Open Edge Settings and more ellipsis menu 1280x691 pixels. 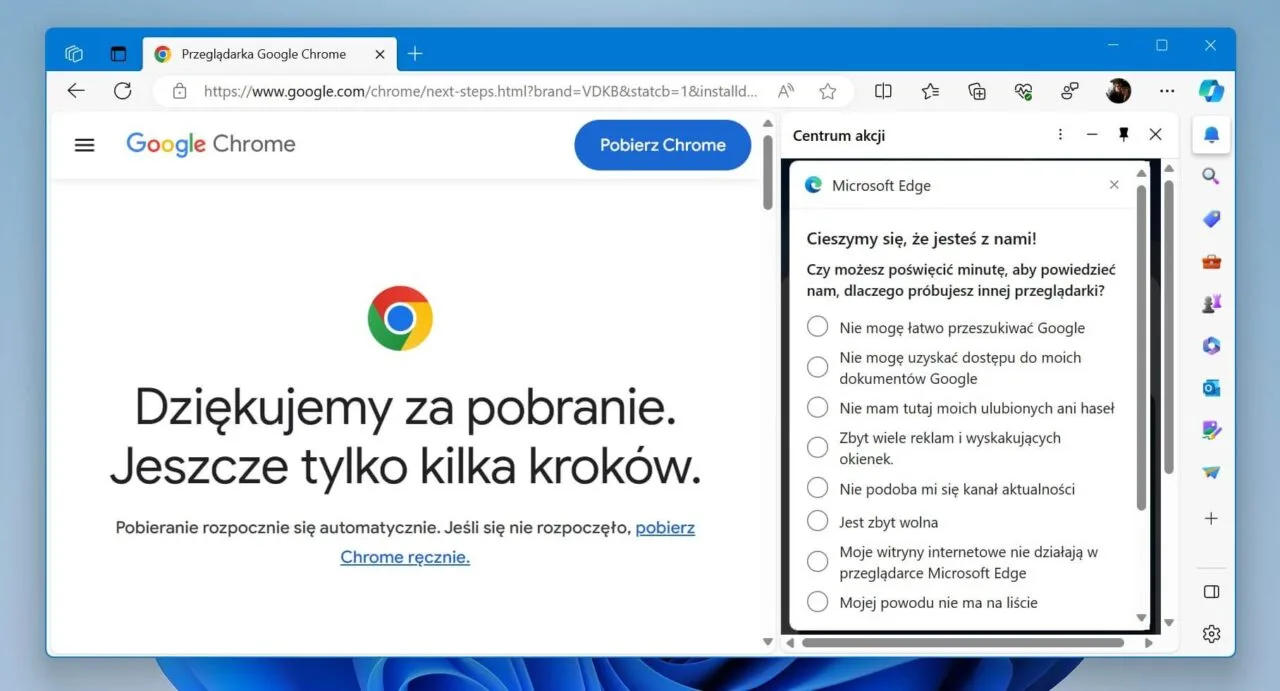(x=1166, y=91)
